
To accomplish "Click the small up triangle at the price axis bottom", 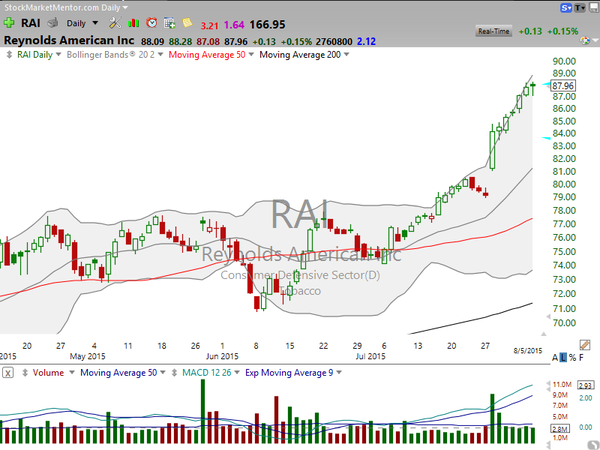I will pos(543,334).
